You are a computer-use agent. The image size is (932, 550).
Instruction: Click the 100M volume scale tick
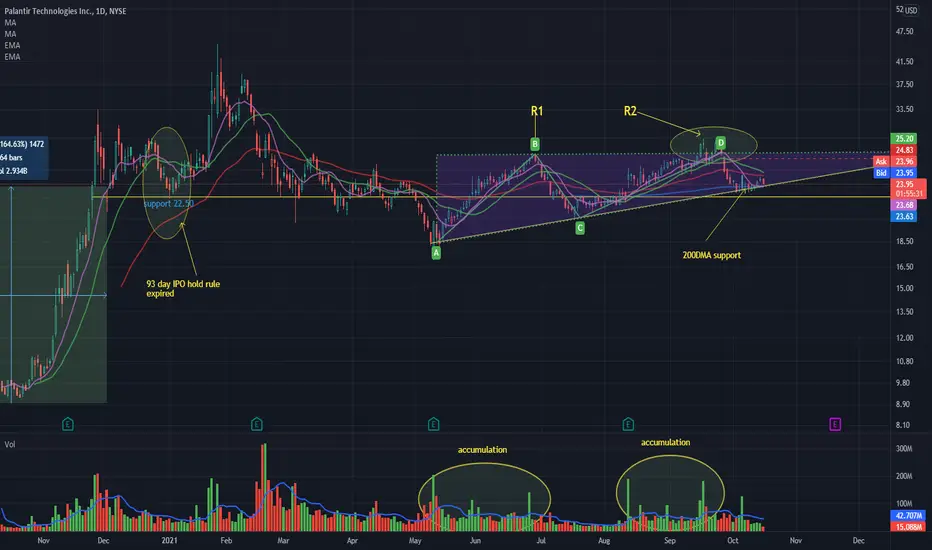point(903,504)
